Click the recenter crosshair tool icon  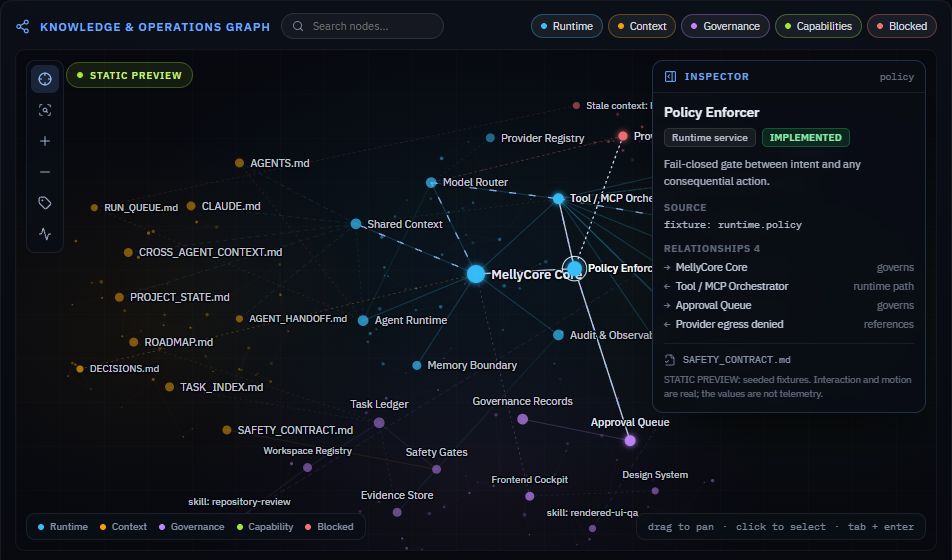coord(45,79)
